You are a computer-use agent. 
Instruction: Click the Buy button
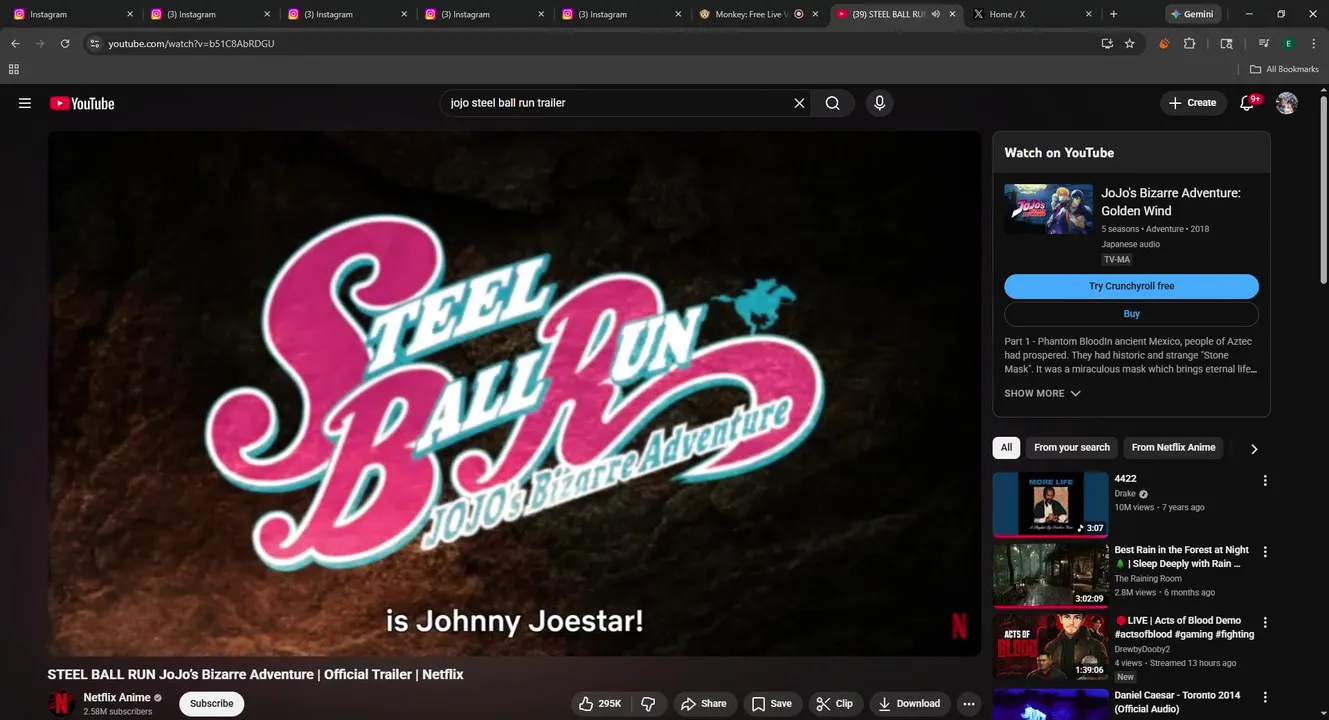point(1131,314)
